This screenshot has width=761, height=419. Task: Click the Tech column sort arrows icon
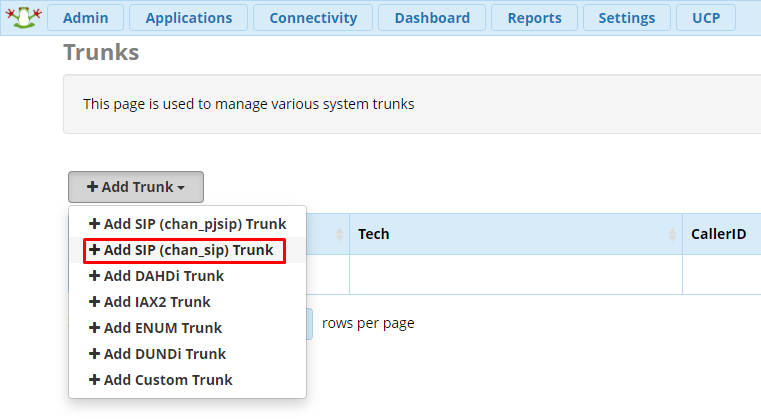coord(671,234)
